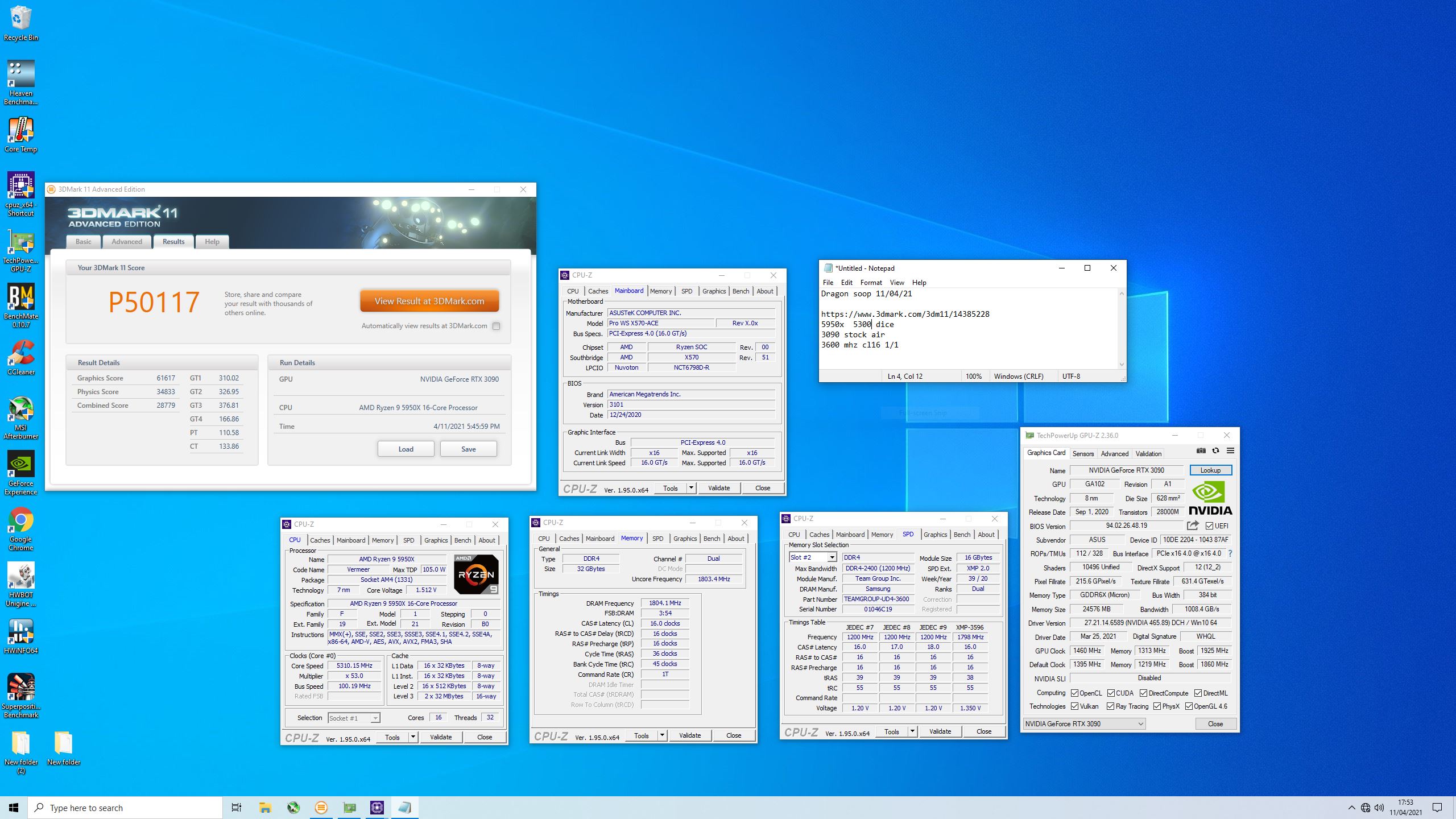The height and width of the screenshot is (819, 1456).
Task: Select the TechPowerUp GPU-Z desktop icon
Action: [x=21, y=250]
